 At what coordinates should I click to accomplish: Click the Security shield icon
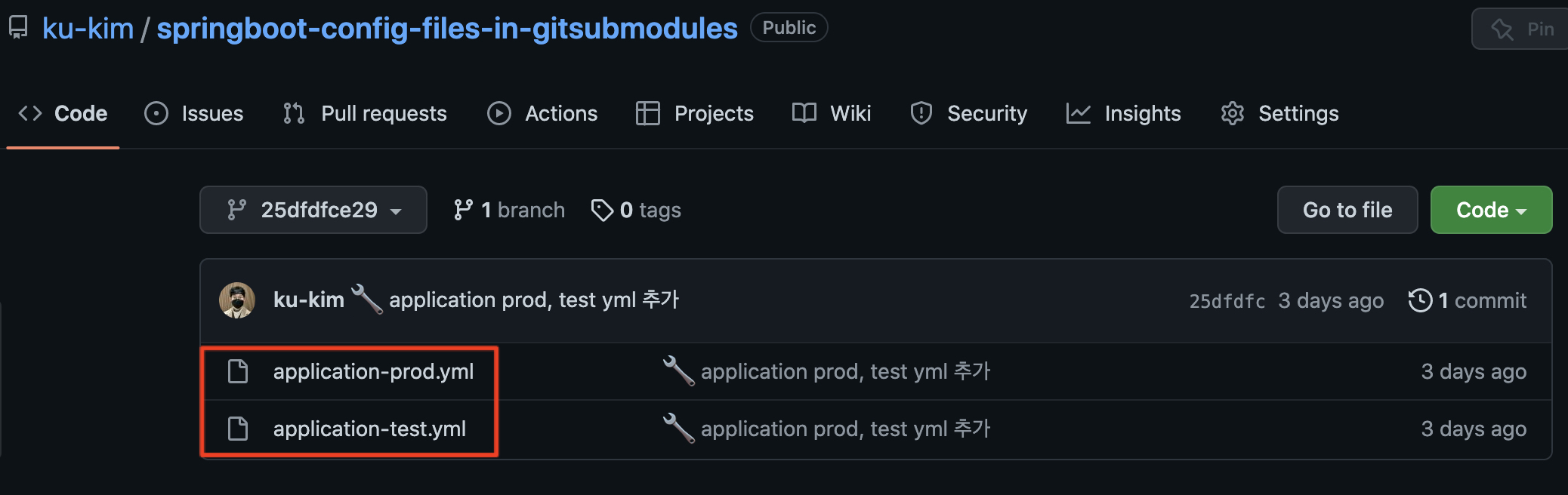921,113
